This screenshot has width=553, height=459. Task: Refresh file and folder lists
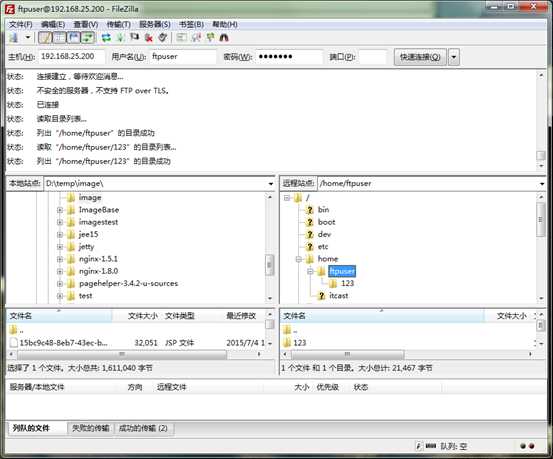point(106,37)
